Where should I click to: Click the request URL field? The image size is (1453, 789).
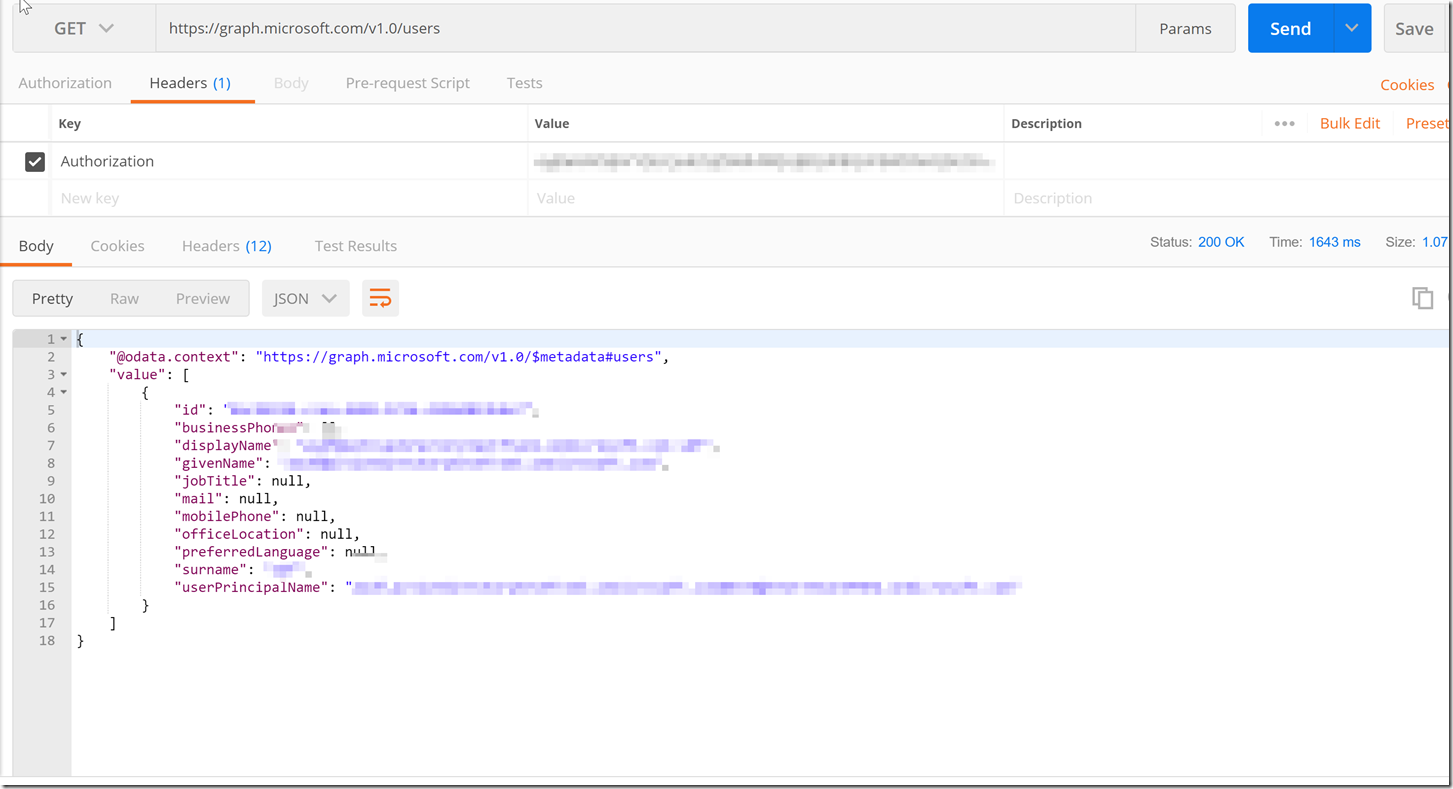645,29
